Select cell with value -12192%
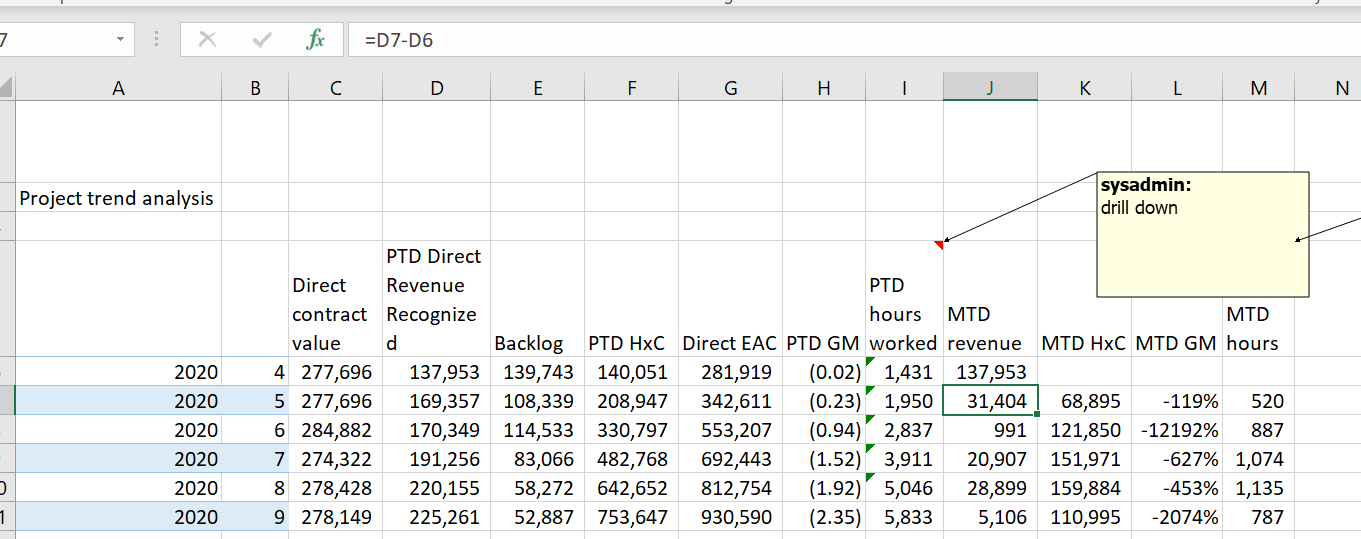Screen dimensions: 1361x539 [1177, 429]
